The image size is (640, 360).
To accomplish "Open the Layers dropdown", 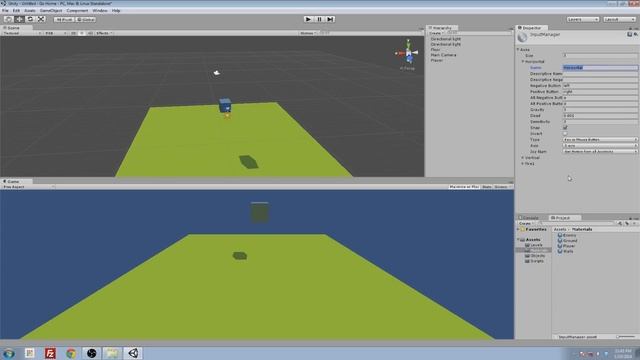I will (x=582, y=20).
